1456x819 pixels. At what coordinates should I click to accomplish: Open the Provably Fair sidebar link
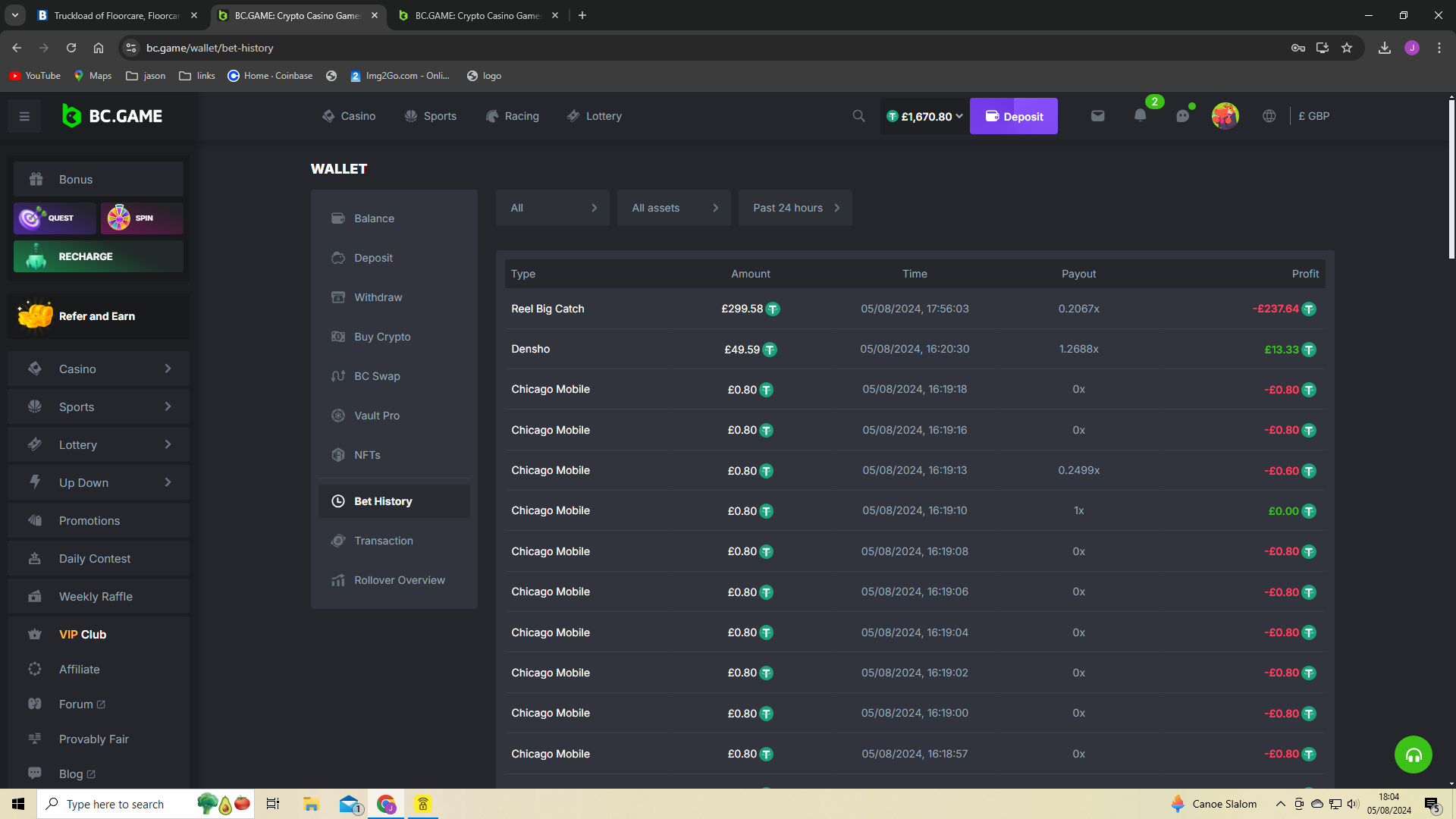click(x=99, y=739)
